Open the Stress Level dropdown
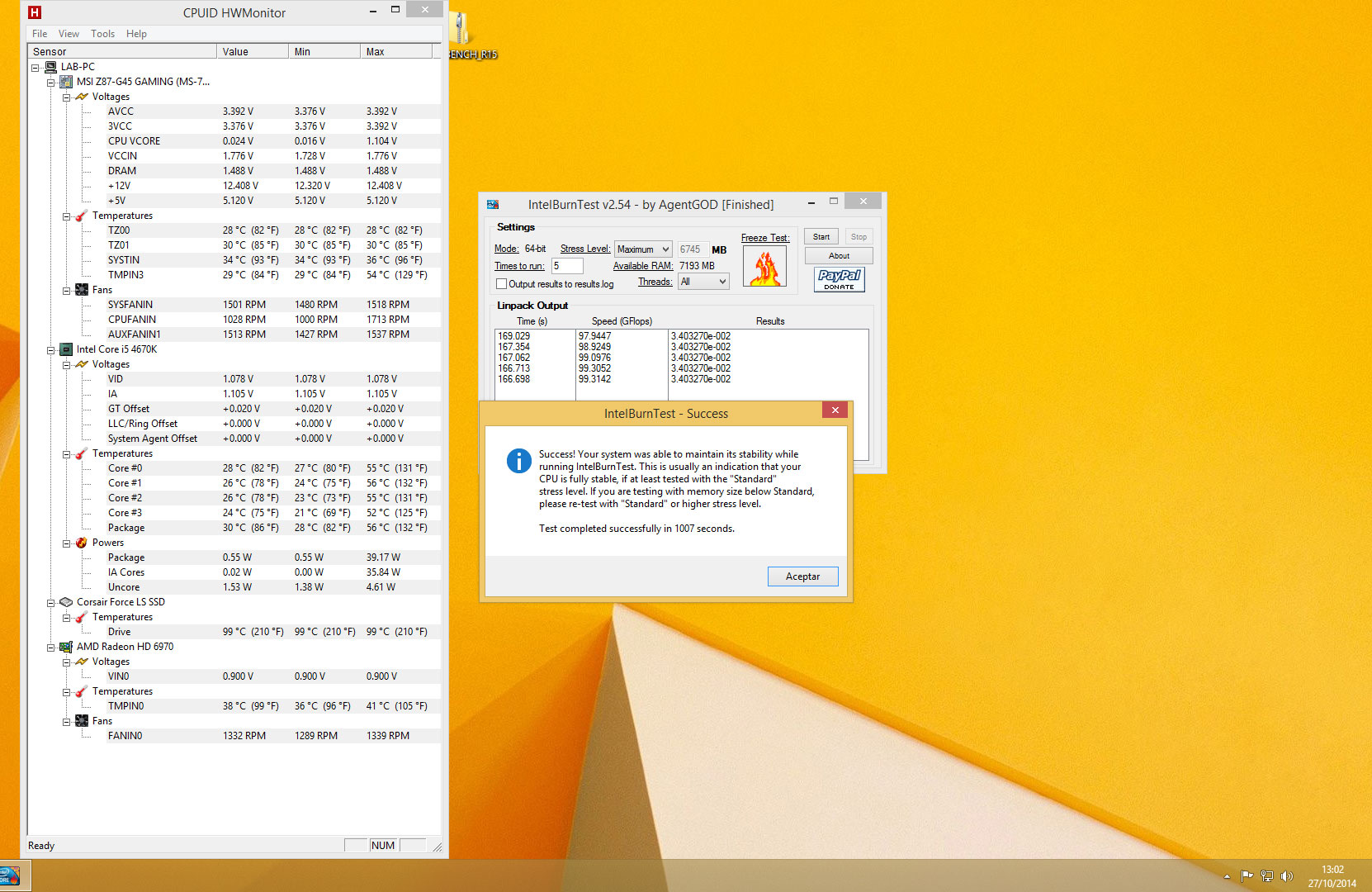 (643, 249)
